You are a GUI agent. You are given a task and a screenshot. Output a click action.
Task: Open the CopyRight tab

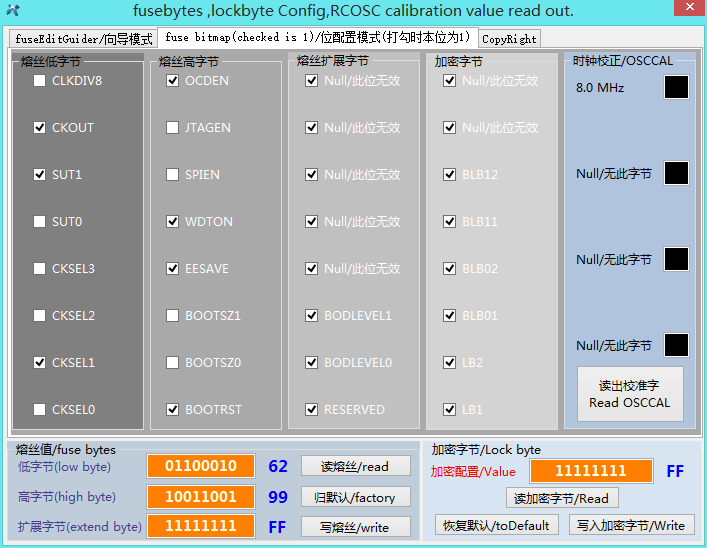coord(509,39)
